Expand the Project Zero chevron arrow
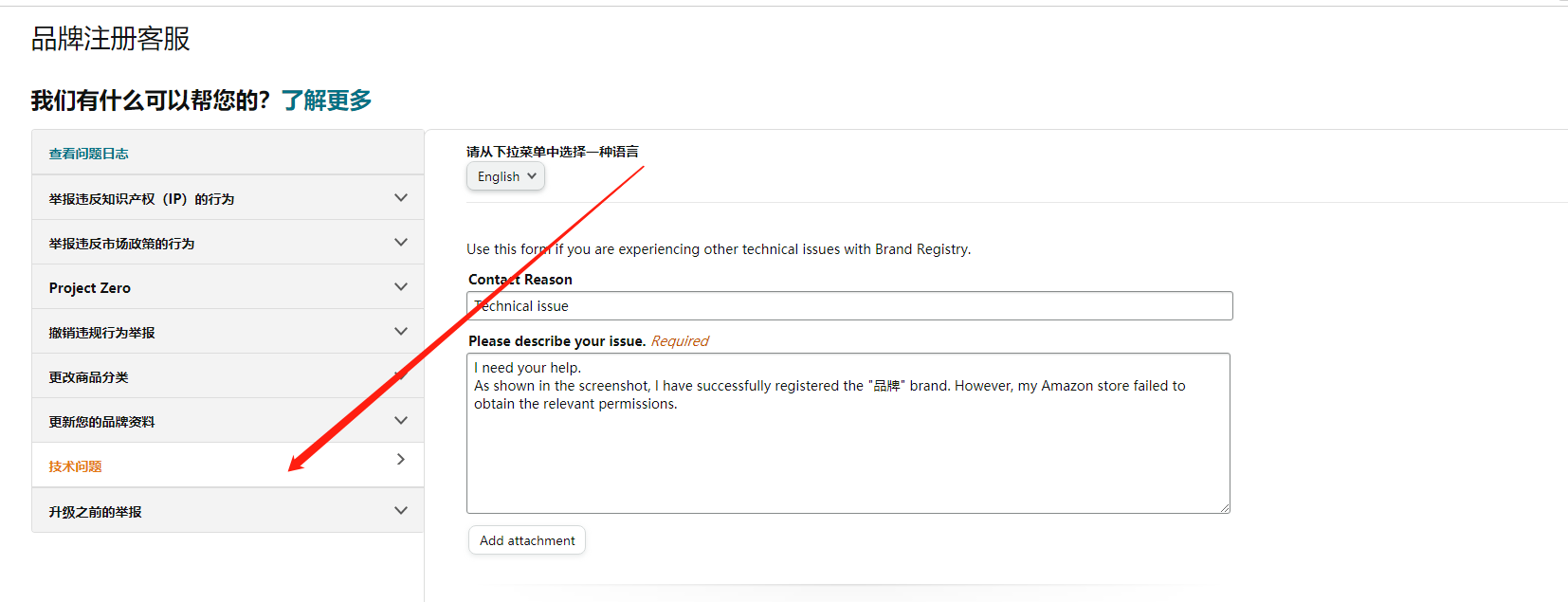 point(401,287)
